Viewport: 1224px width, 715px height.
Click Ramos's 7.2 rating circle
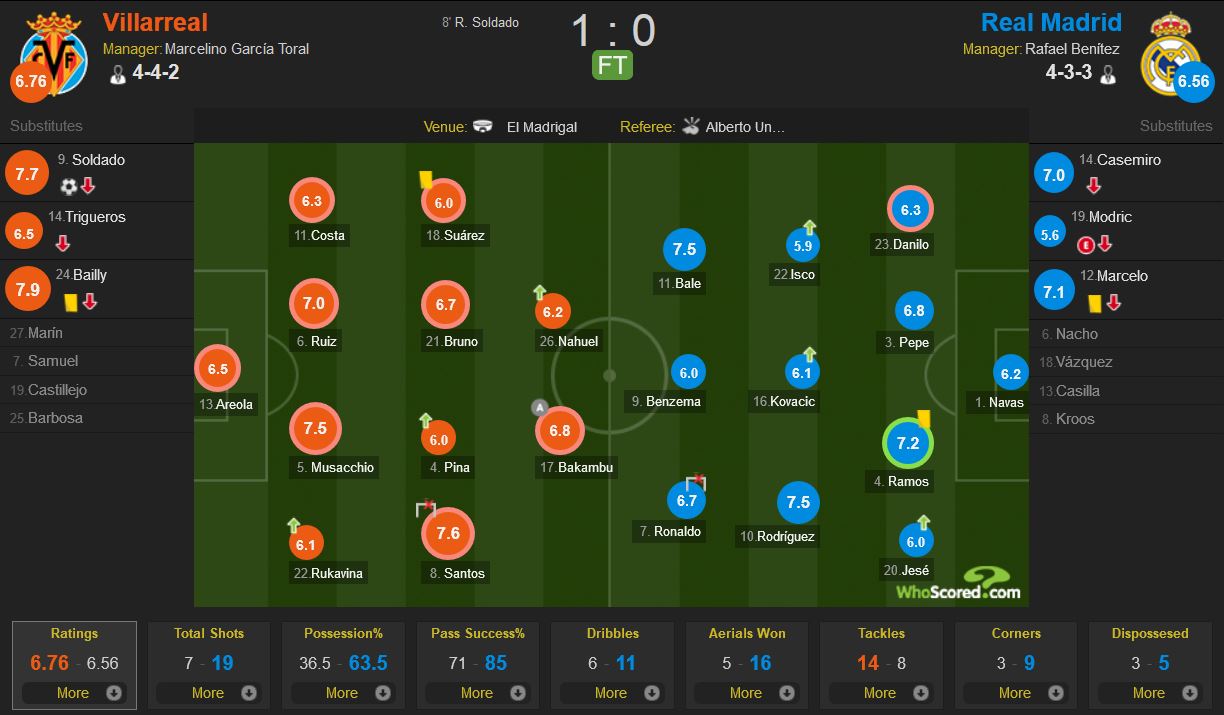[907, 443]
